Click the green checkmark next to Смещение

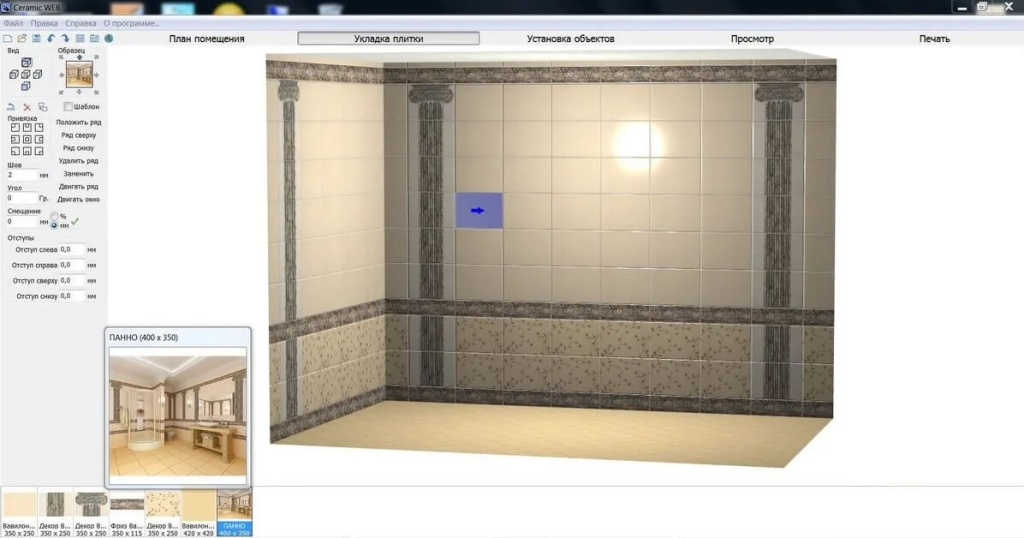coord(74,221)
